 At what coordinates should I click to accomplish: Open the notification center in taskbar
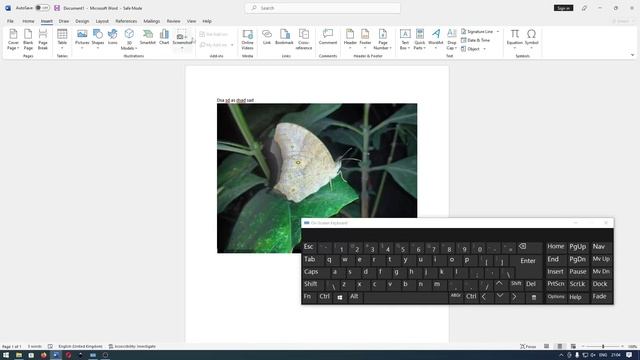pos(629,355)
